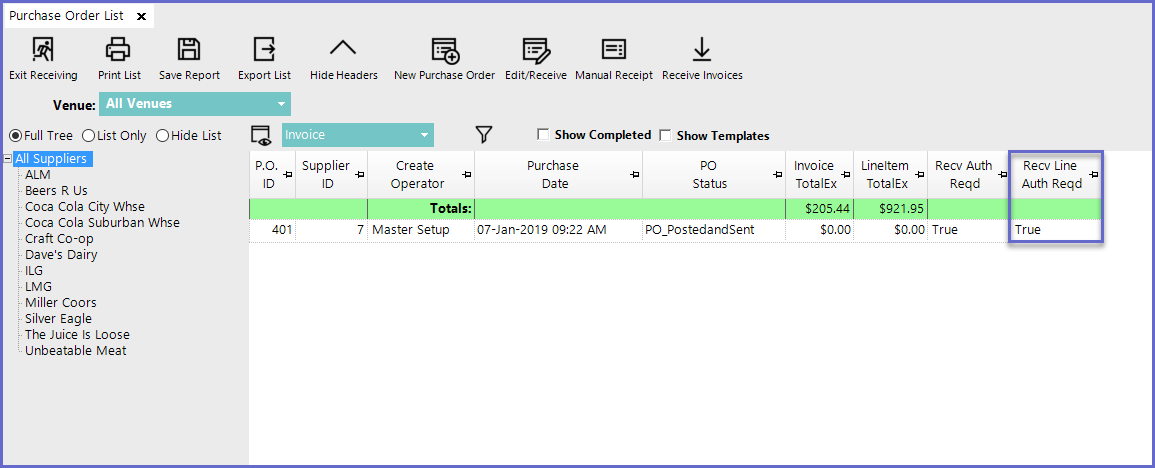Select the List Only radio option
The width and height of the screenshot is (1155, 468).
coord(88,136)
